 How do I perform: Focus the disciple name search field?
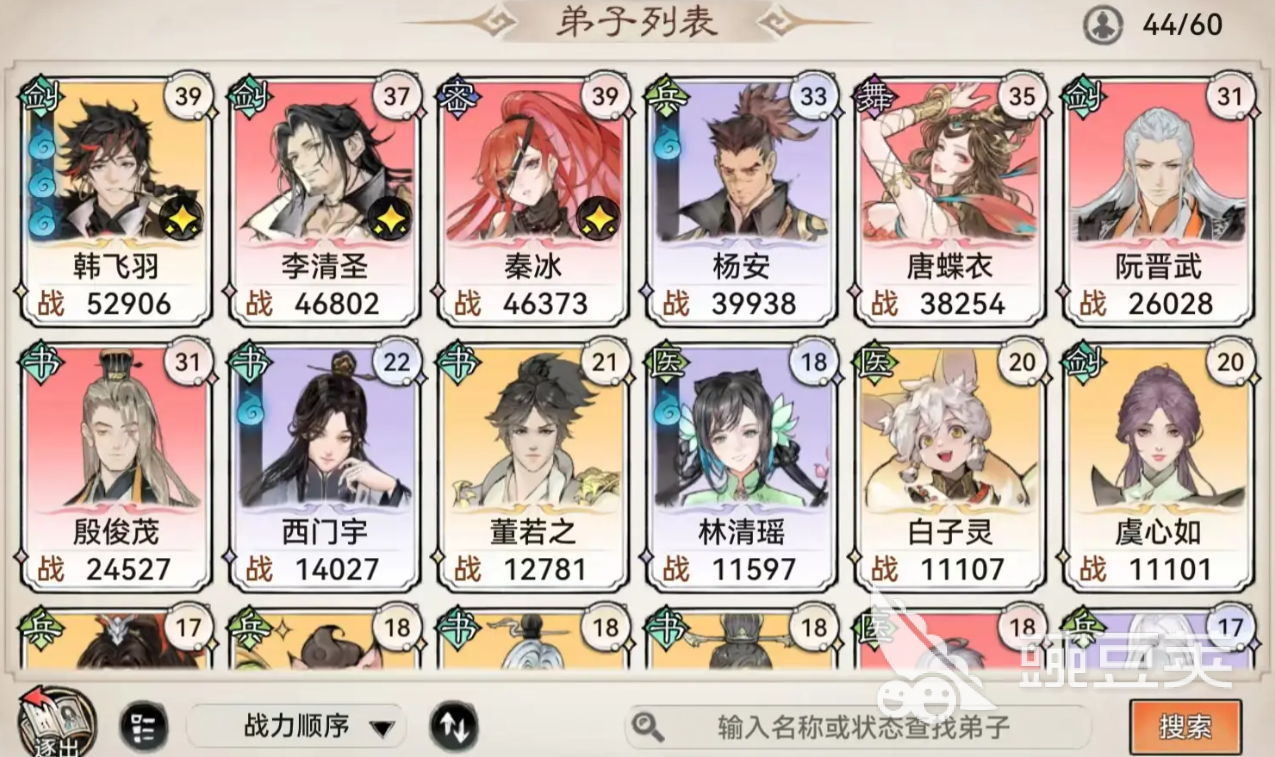coord(858,727)
